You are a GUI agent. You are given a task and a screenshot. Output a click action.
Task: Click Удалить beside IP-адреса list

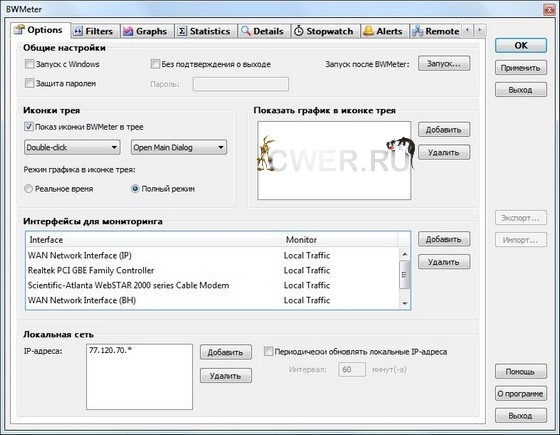click(226, 375)
